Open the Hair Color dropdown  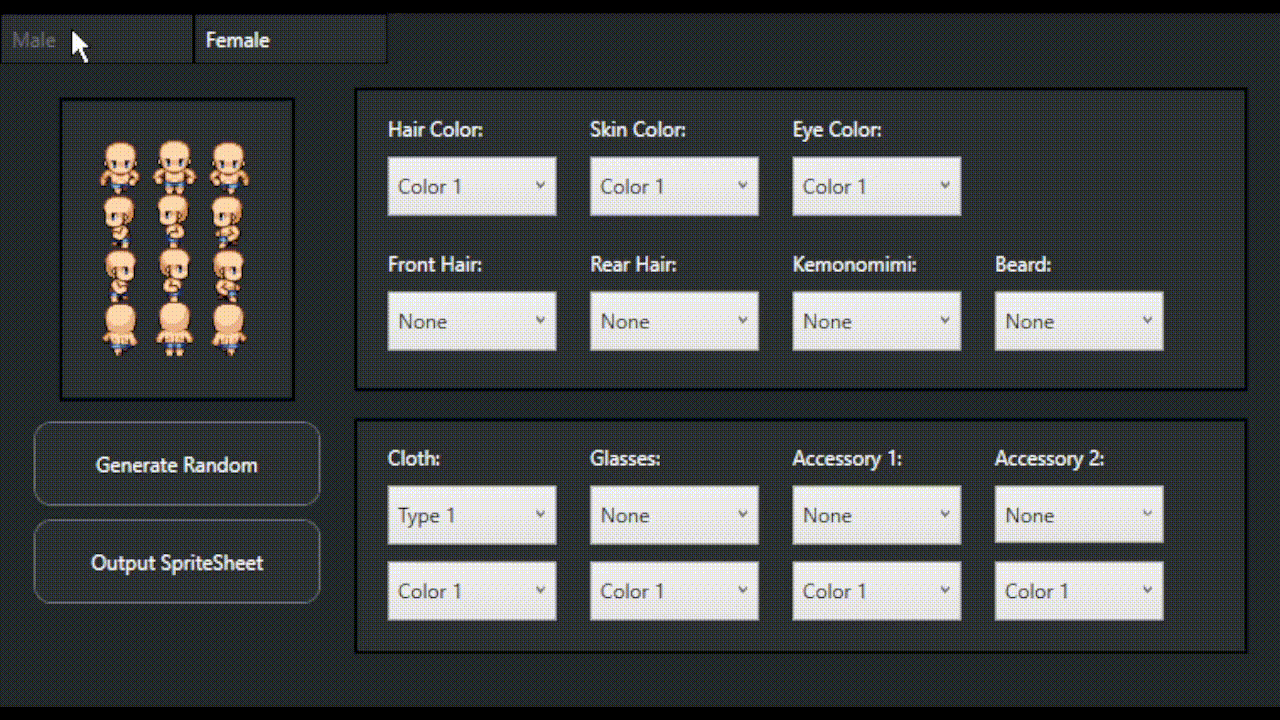(471, 186)
